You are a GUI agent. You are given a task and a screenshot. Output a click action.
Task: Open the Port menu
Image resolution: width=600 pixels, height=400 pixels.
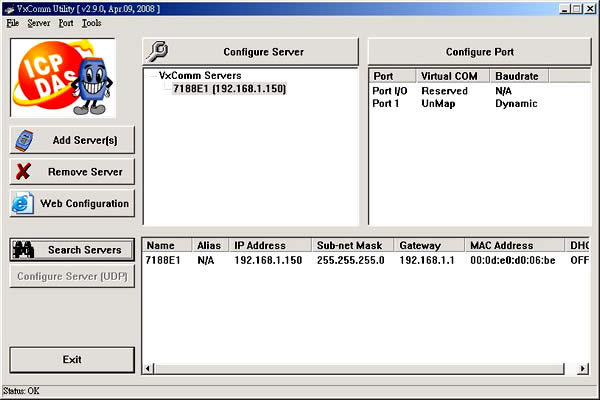(x=66, y=22)
